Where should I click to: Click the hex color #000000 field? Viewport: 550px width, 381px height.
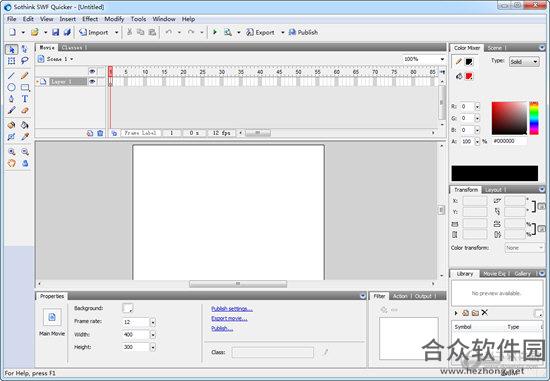pyautogui.click(x=509, y=141)
